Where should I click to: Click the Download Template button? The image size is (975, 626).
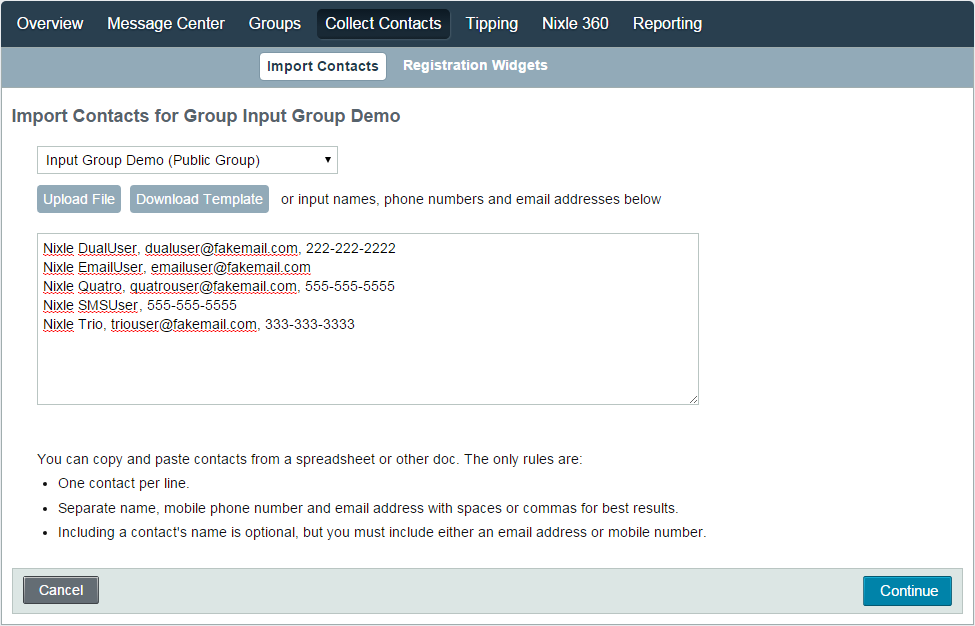point(199,199)
